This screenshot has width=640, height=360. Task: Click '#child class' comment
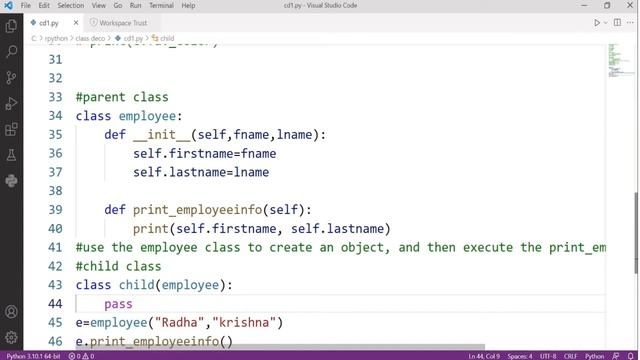coord(119,266)
